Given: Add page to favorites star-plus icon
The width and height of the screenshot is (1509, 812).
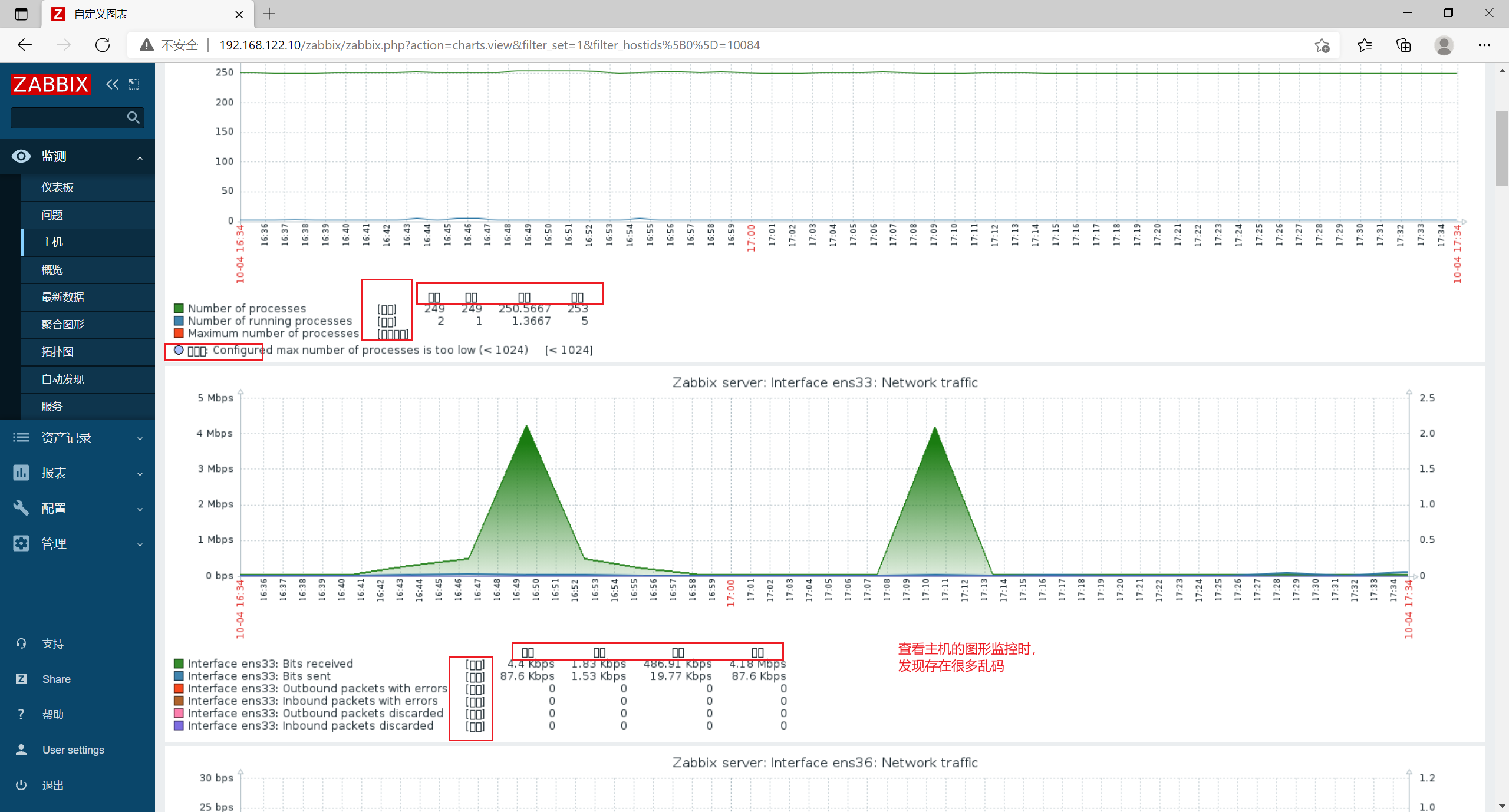Looking at the screenshot, I should coord(1322,45).
